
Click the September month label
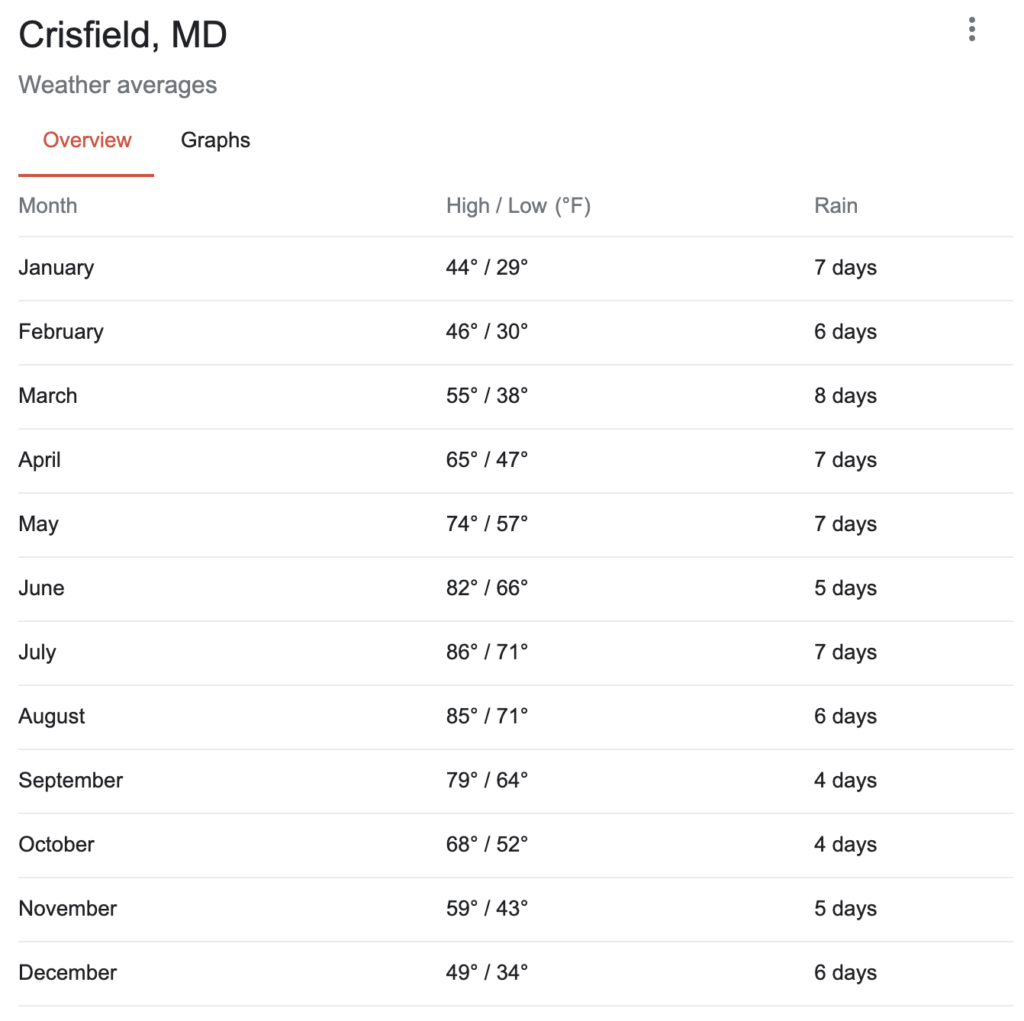pos(71,780)
